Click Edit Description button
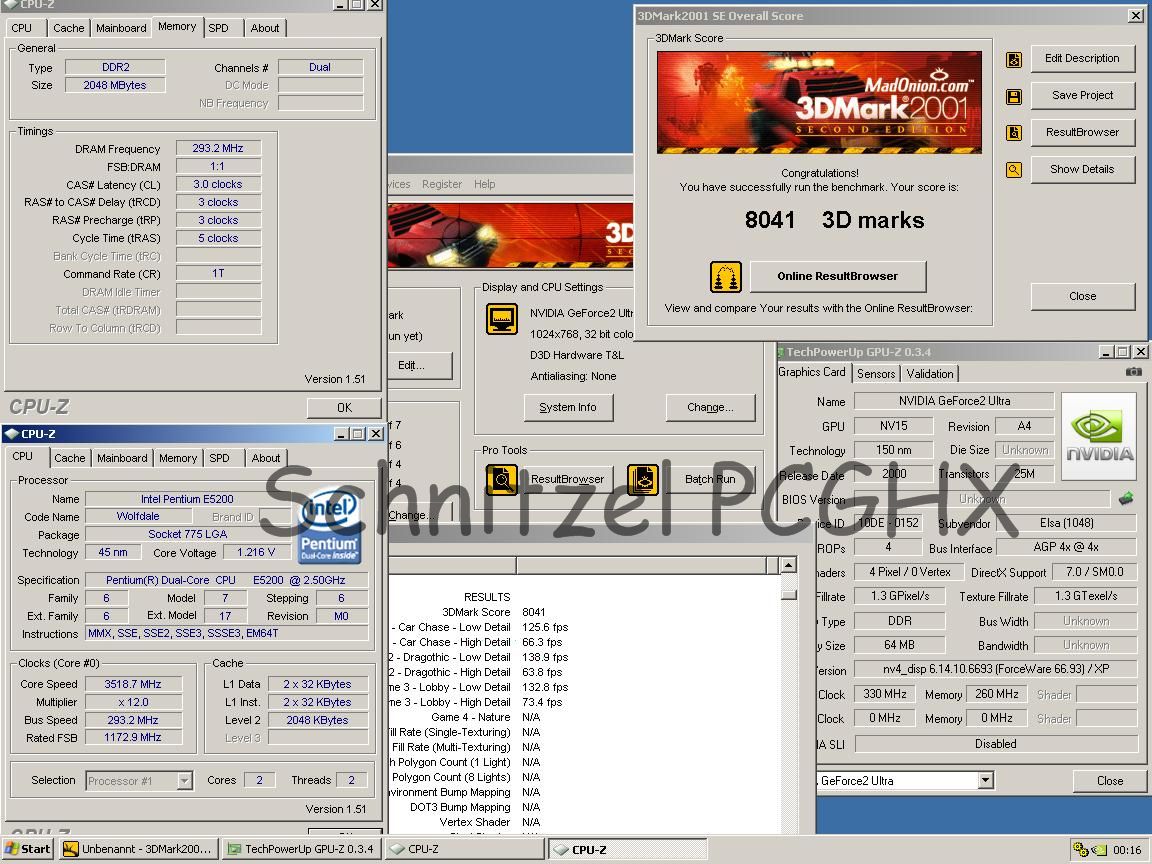 pos(1082,58)
